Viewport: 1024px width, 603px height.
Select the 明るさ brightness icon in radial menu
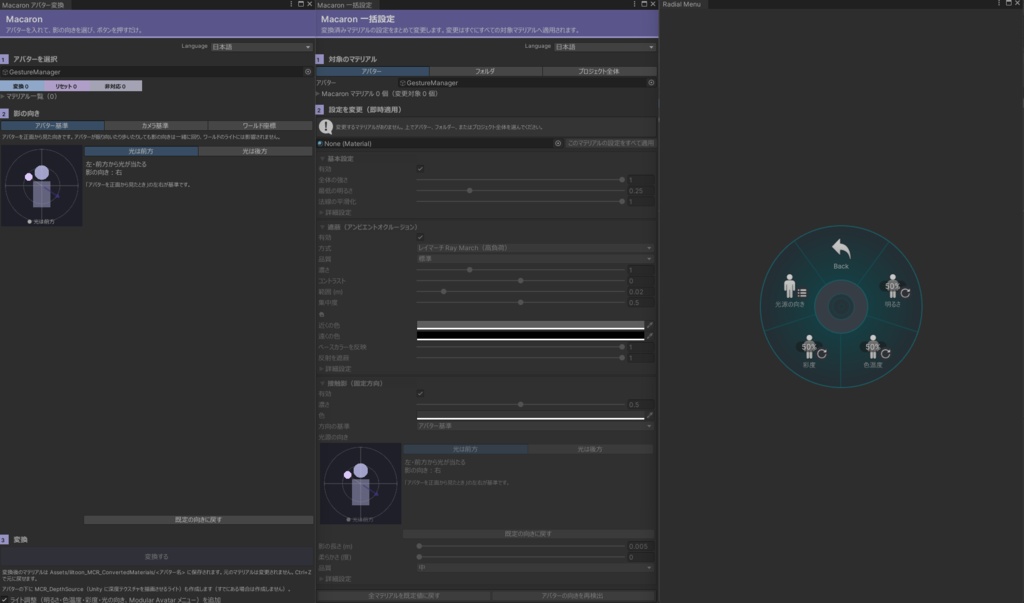tap(893, 287)
